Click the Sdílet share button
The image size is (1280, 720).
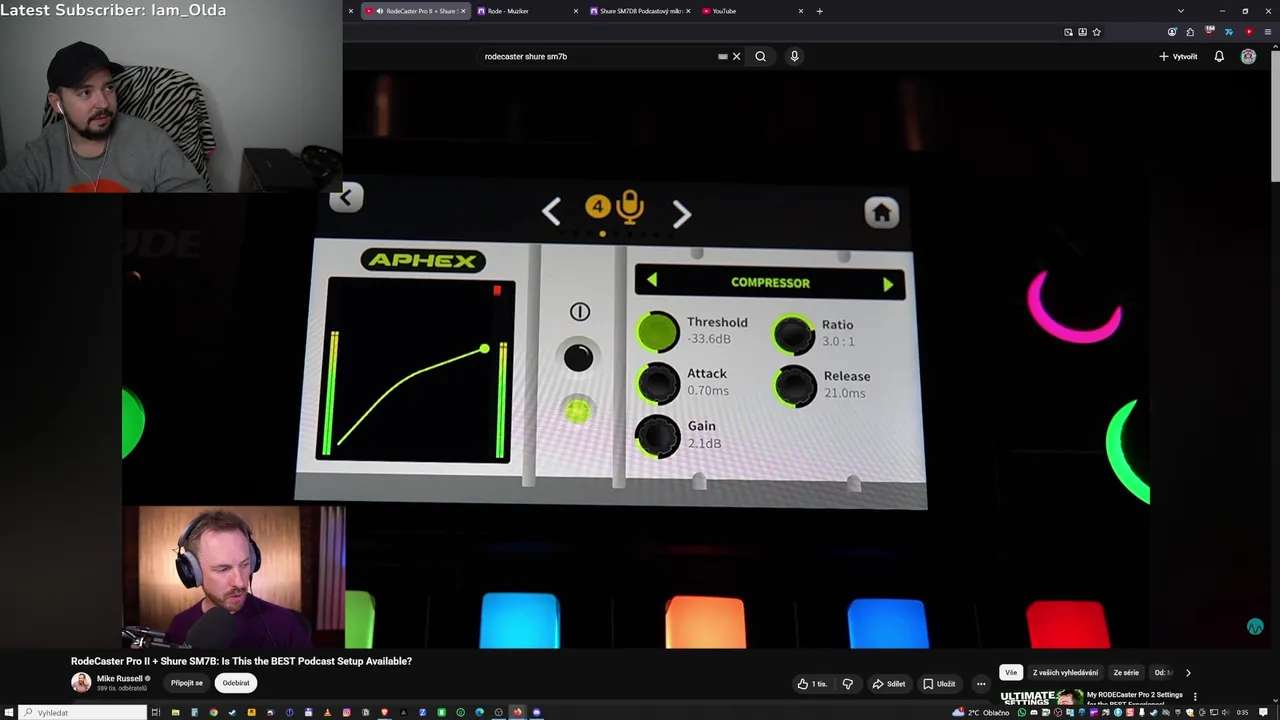point(888,684)
